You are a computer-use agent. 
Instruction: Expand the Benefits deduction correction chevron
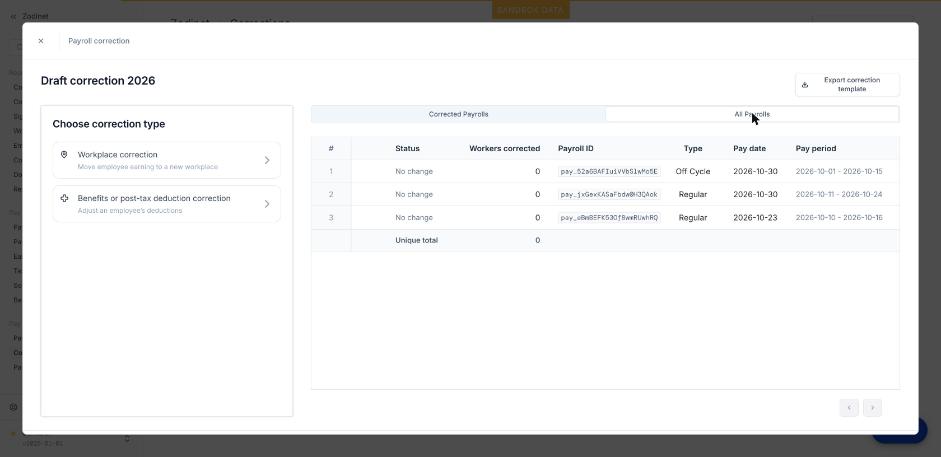[267, 204]
